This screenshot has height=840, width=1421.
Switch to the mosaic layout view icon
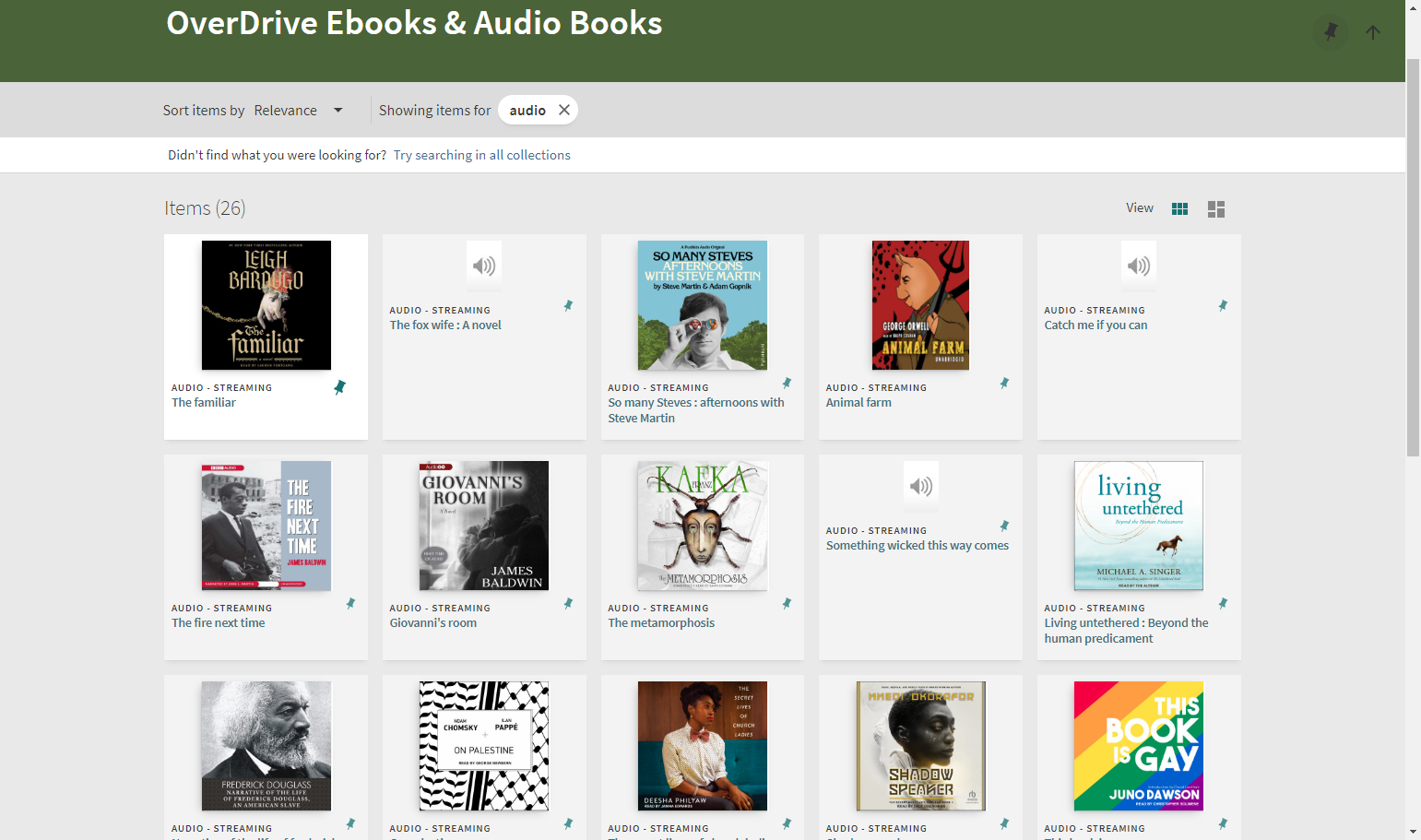click(x=1216, y=209)
